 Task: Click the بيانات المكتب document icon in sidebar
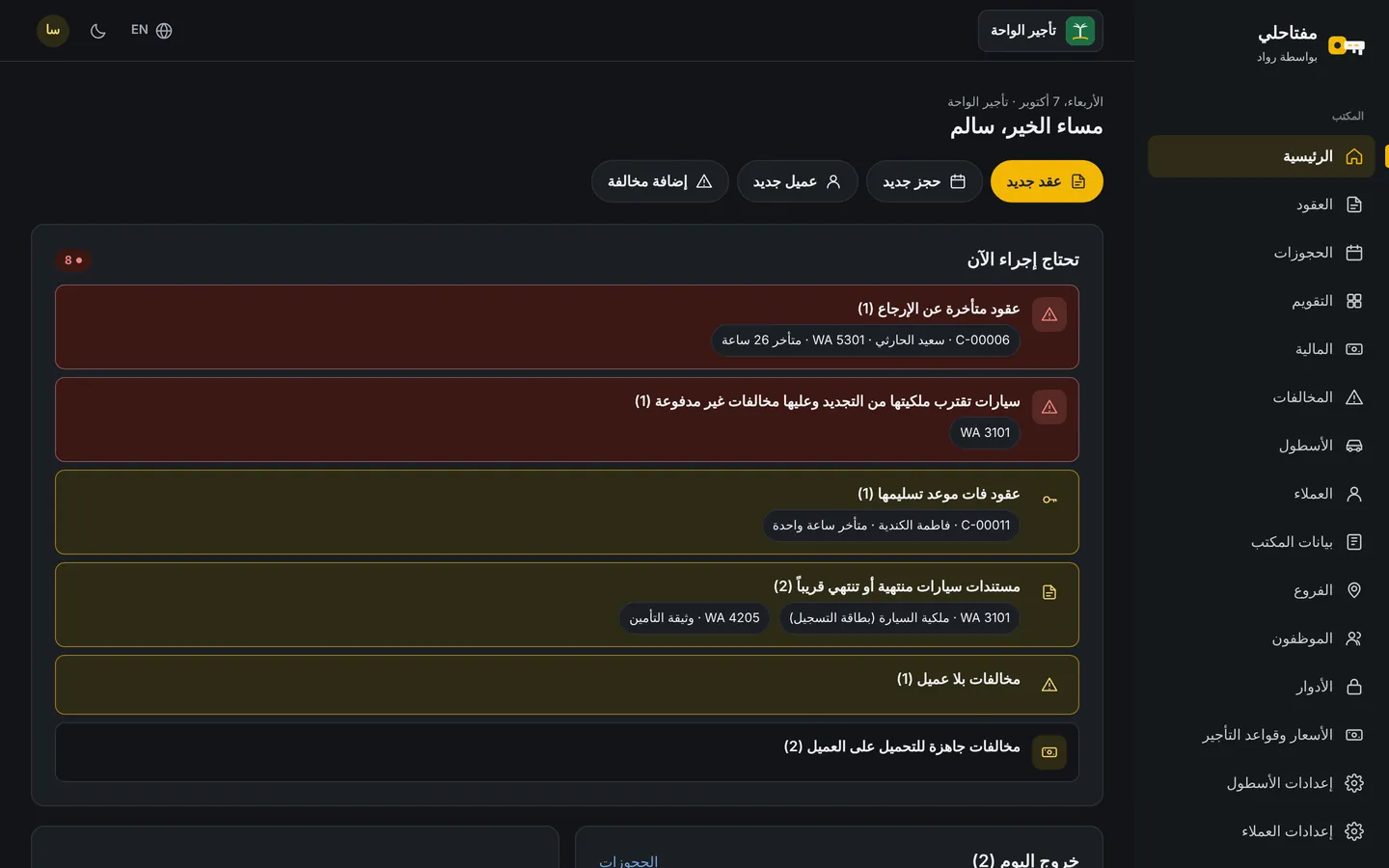(1354, 542)
